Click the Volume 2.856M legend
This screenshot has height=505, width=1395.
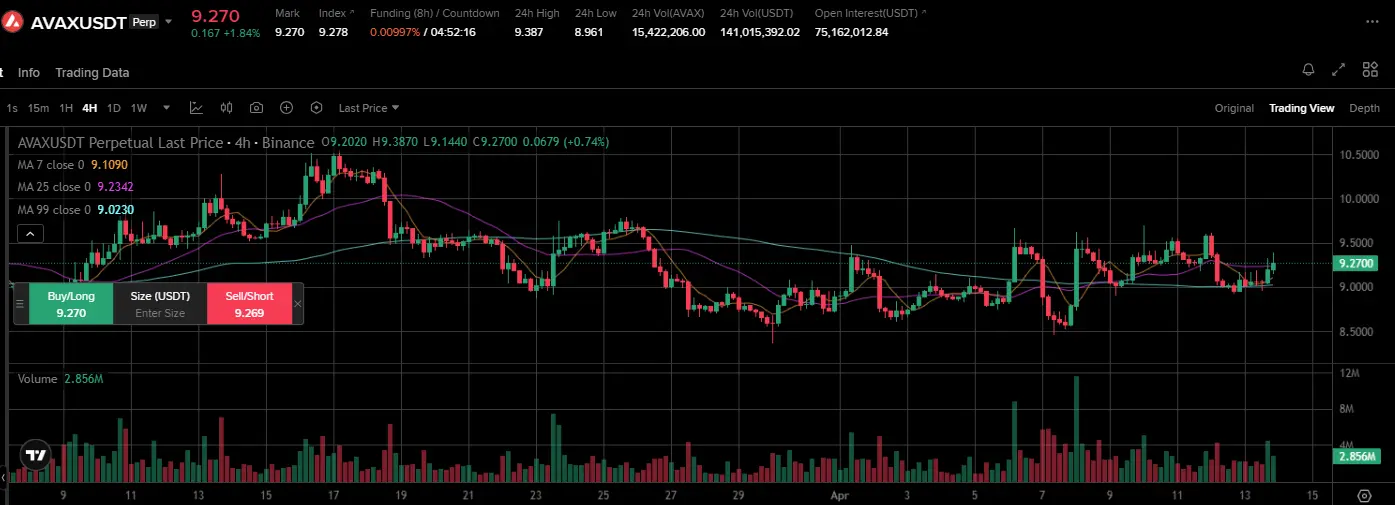61,379
